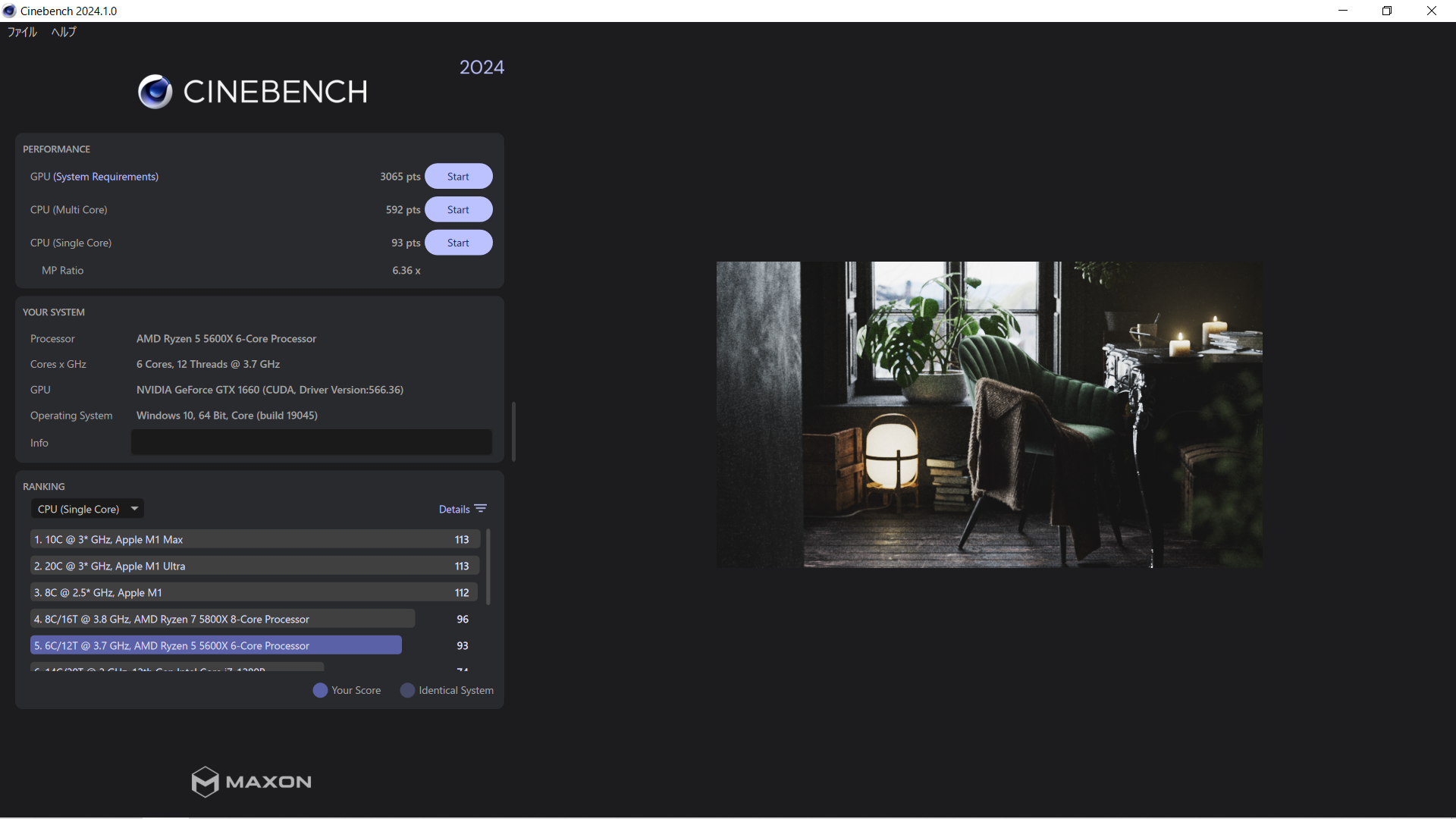Click the GPU score 3065 pts
This screenshot has width=1456, height=819.
point(400,177)
